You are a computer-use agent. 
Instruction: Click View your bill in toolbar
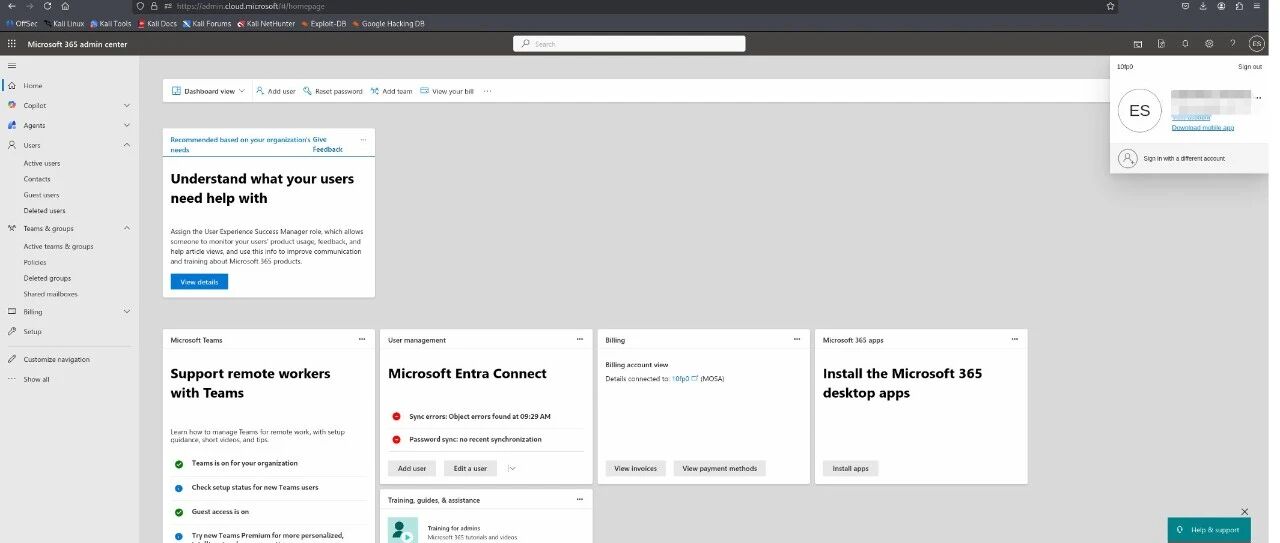point(447,91)
